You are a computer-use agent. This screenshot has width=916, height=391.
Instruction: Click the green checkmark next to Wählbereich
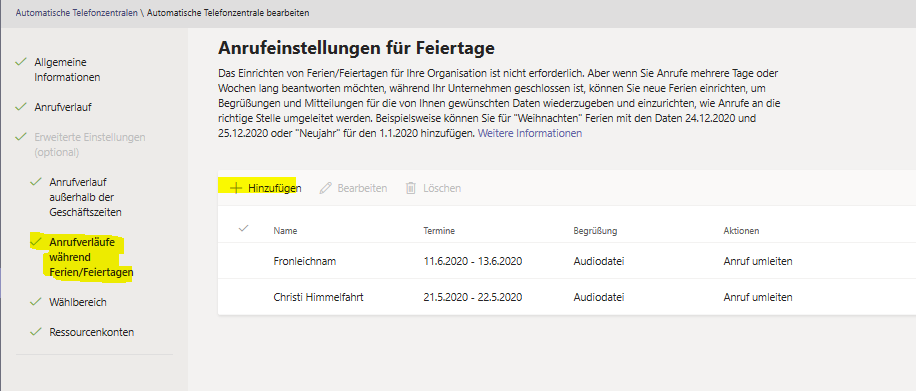tap(36, 302)
